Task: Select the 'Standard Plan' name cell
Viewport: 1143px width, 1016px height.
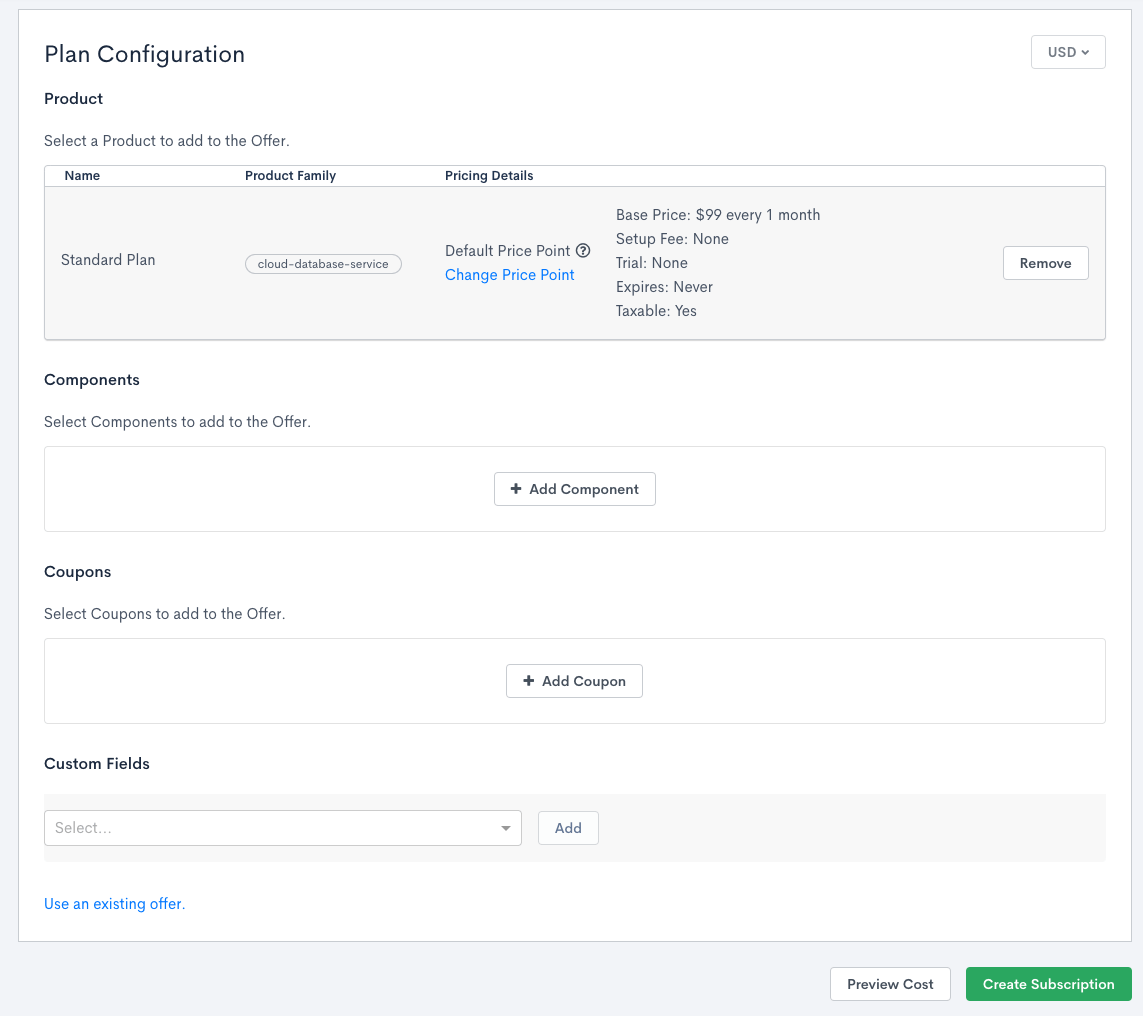Action: [x=108, y=260]
